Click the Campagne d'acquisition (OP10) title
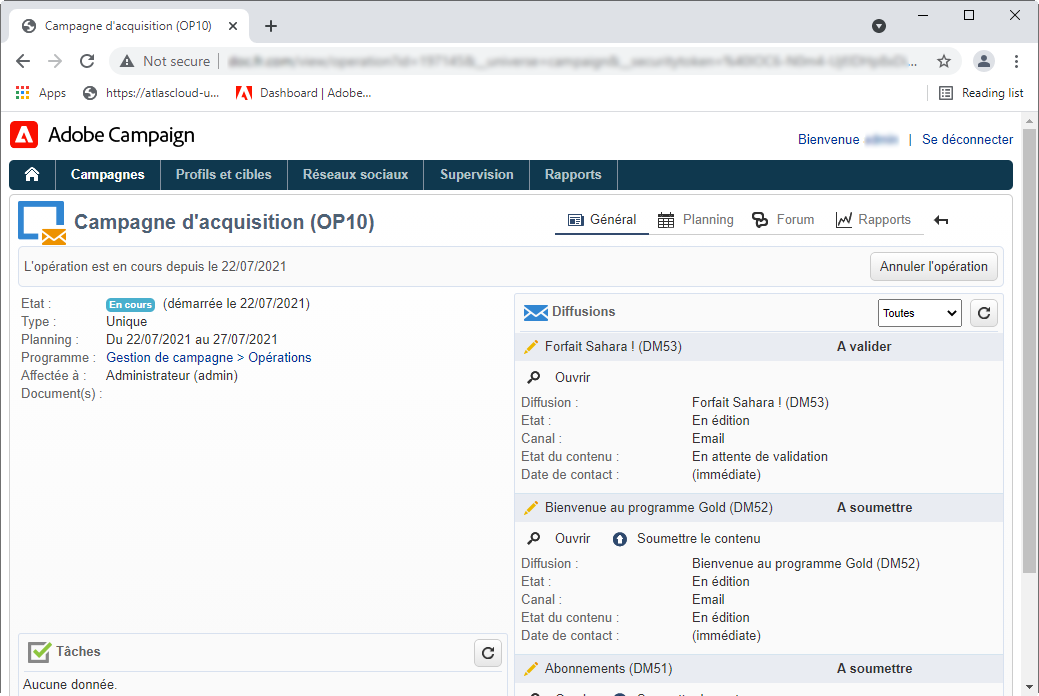 click(x=224, y=222)
